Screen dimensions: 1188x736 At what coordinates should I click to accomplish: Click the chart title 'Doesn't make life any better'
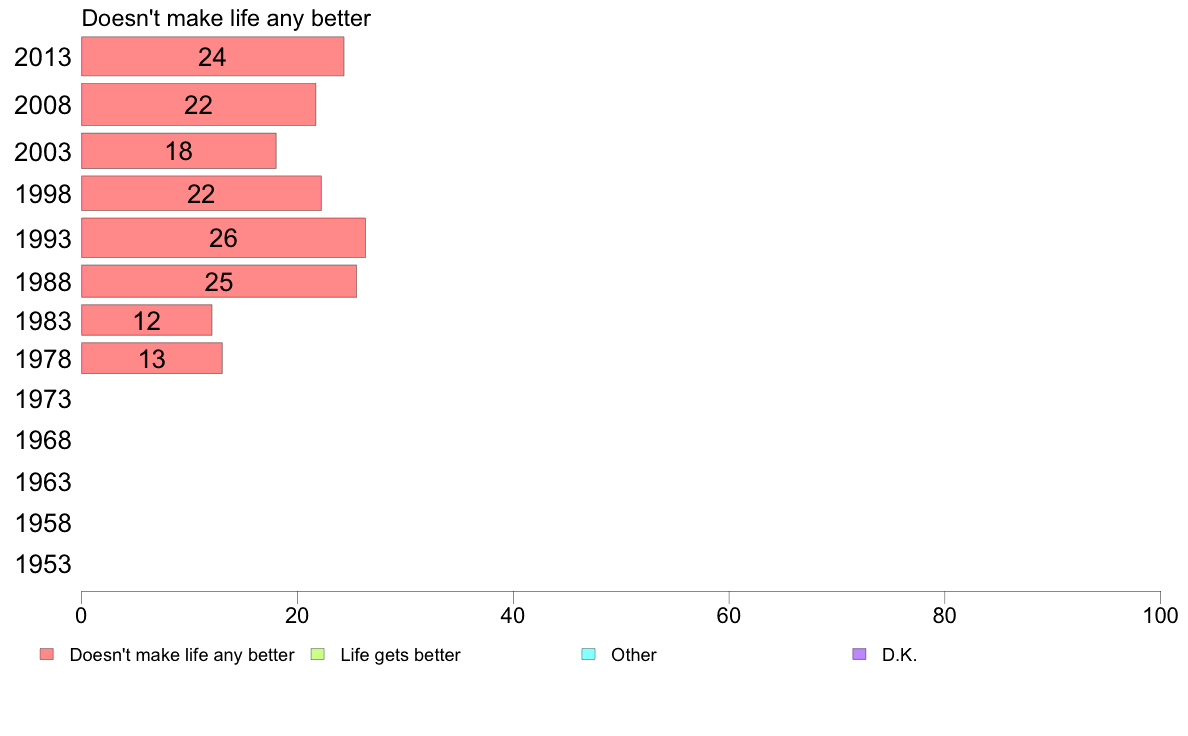coord(227,18)
